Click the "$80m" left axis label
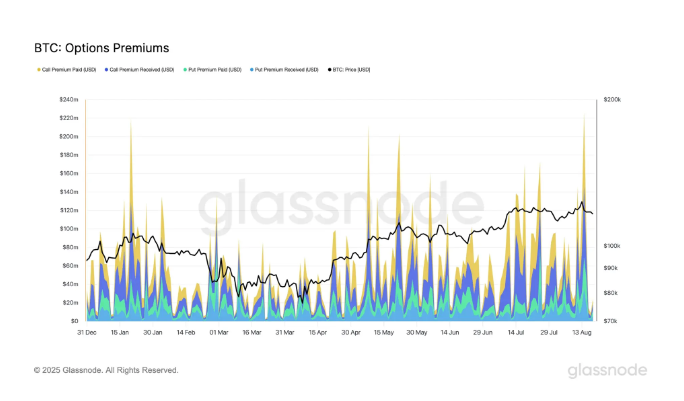684x401 pixels. tap(70, 247)
